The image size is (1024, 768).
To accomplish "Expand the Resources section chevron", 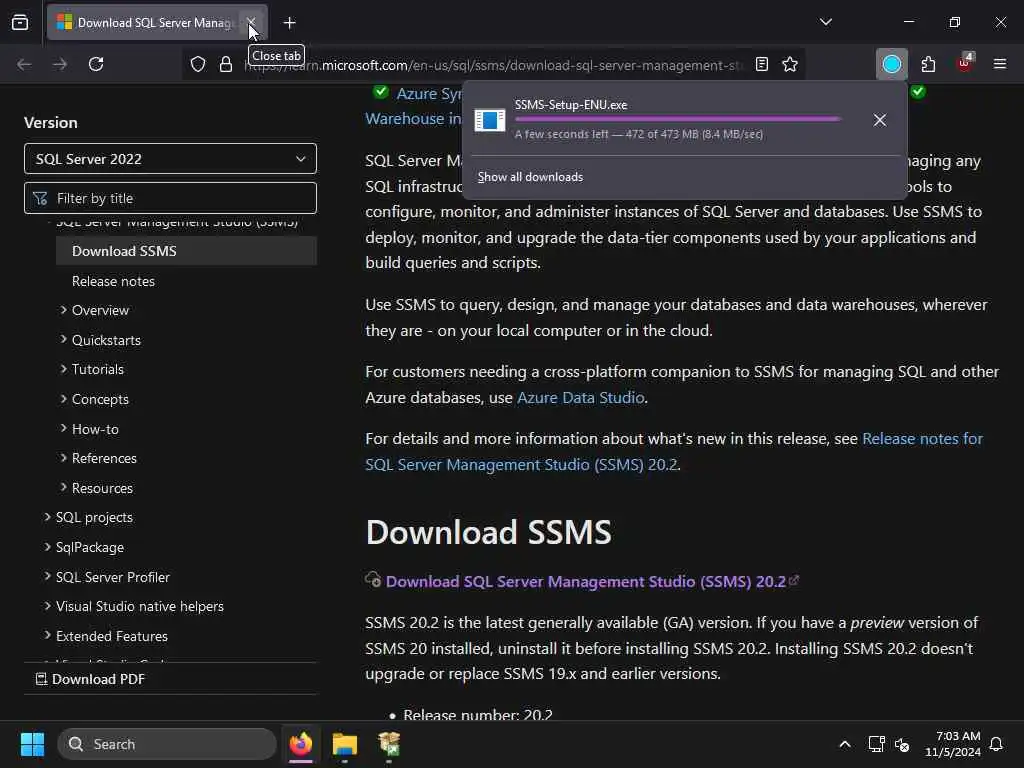I will tap(63, 487).
